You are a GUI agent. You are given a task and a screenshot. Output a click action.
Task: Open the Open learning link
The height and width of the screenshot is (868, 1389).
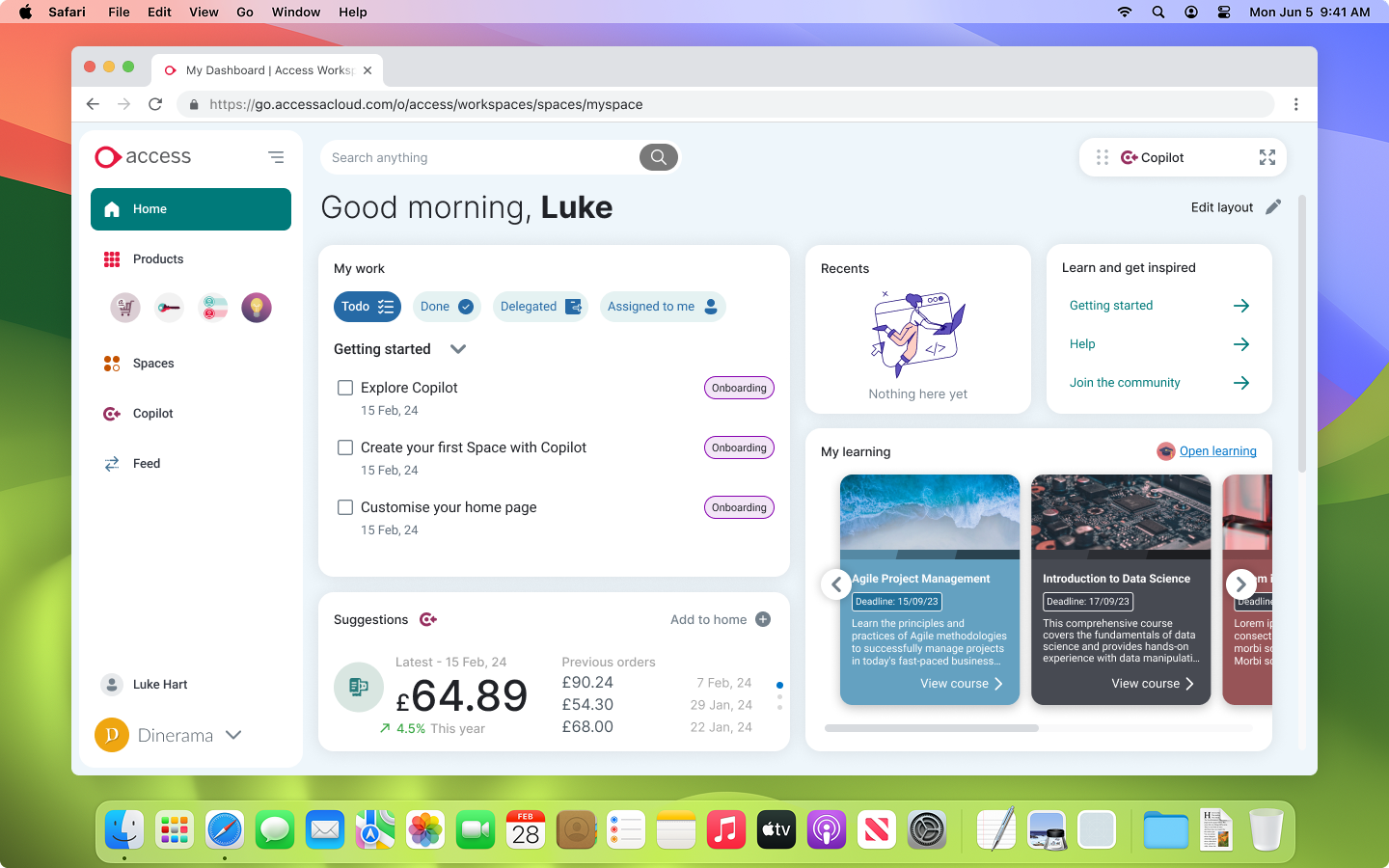[x=1217, y=451]
